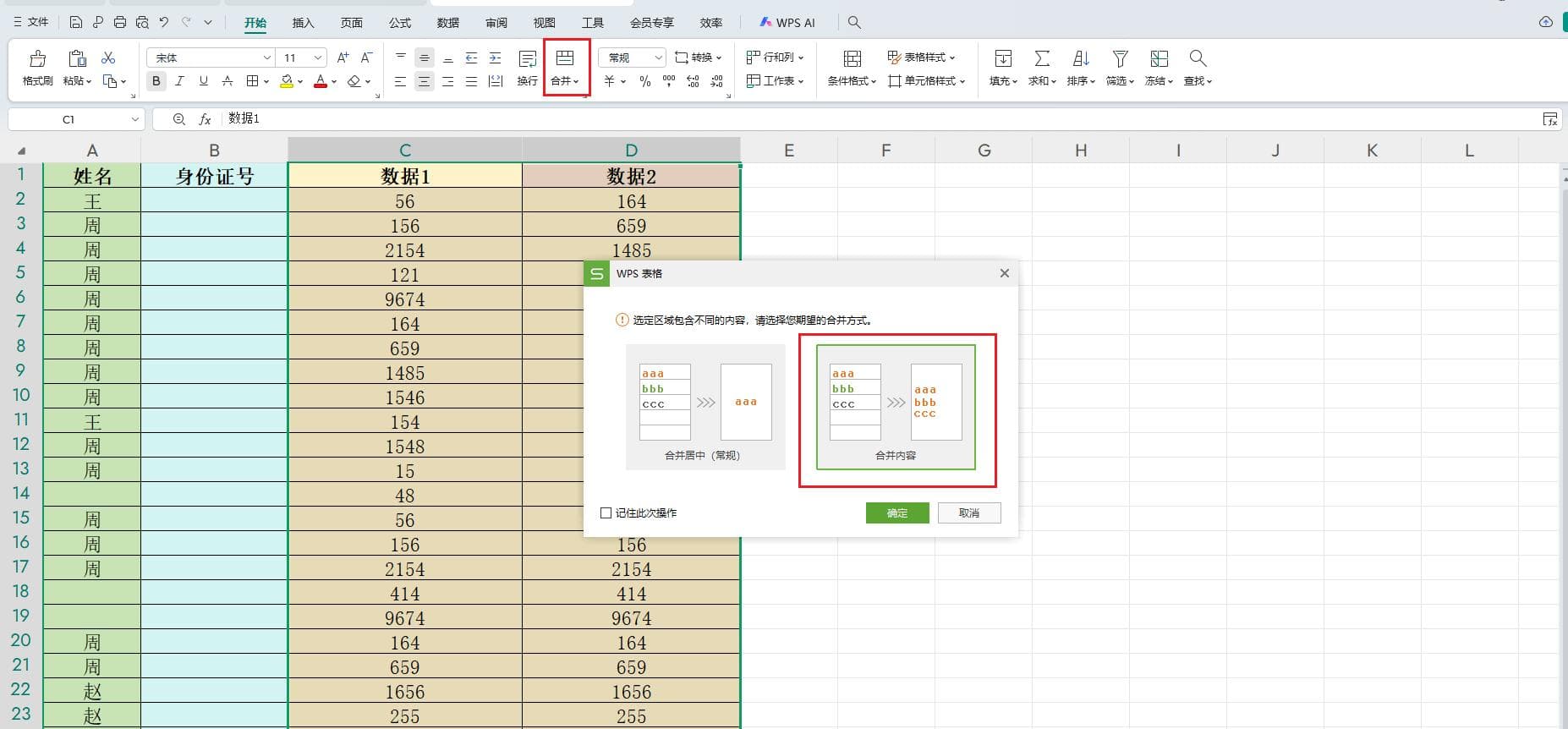The width and height of the screenshot is (1568, 729).
Task: Click Decrease Font Size icon
Action: tap(366, 58)
